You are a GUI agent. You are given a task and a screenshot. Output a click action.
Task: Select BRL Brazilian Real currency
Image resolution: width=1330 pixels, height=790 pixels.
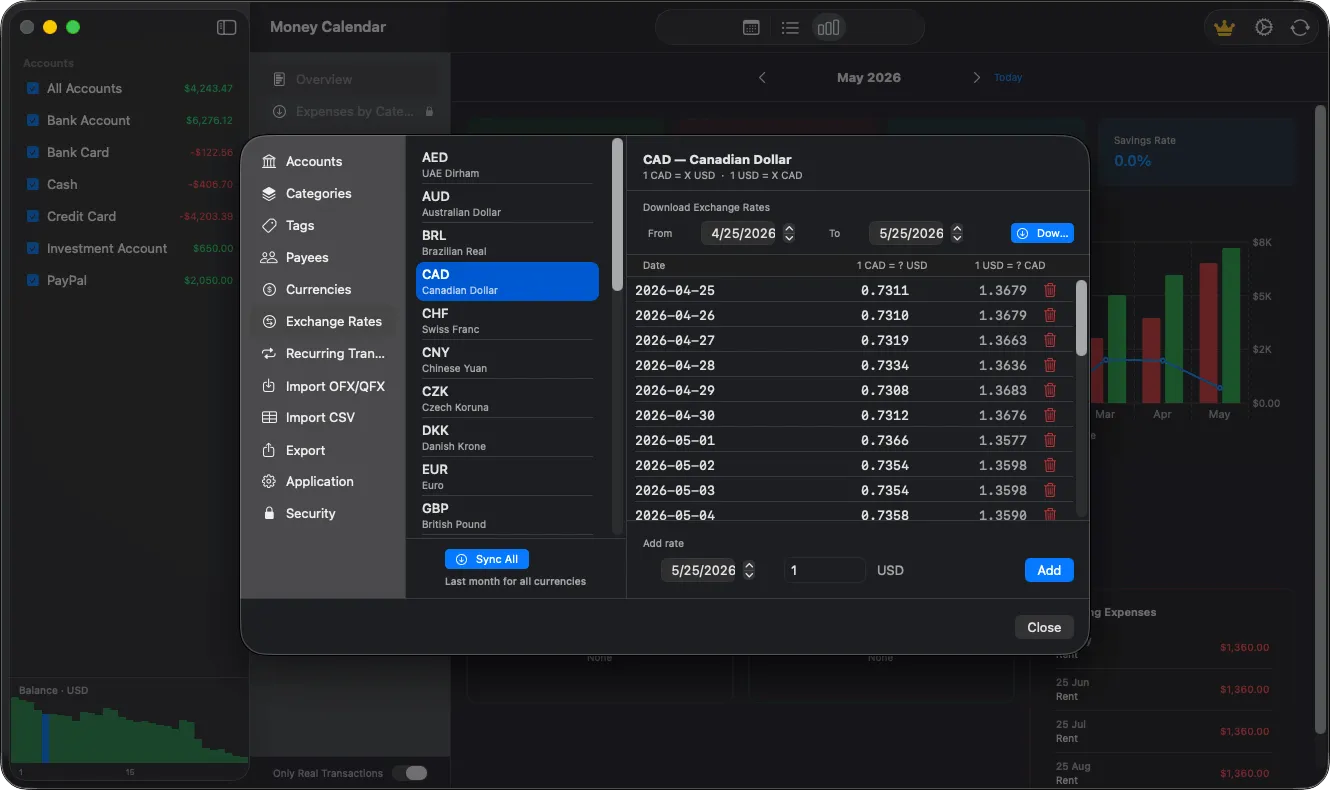point(506,242)
